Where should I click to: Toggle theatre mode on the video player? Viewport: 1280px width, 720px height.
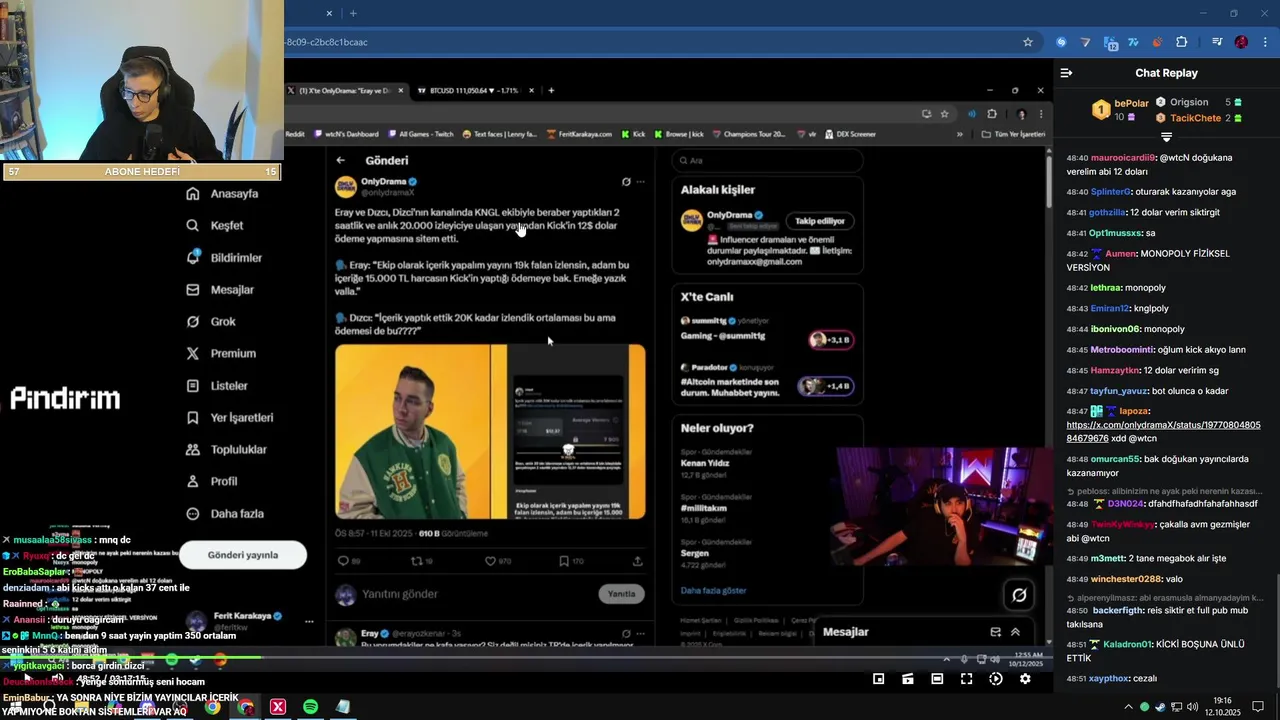tap(937, 679)
